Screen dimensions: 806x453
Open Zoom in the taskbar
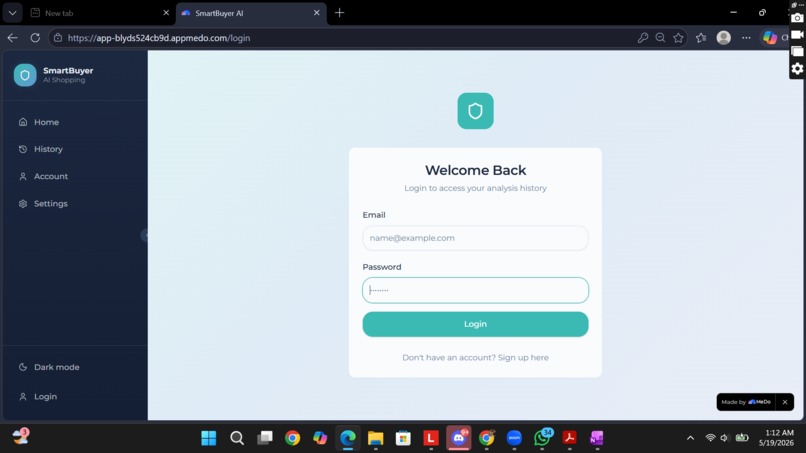click(514, 438)
